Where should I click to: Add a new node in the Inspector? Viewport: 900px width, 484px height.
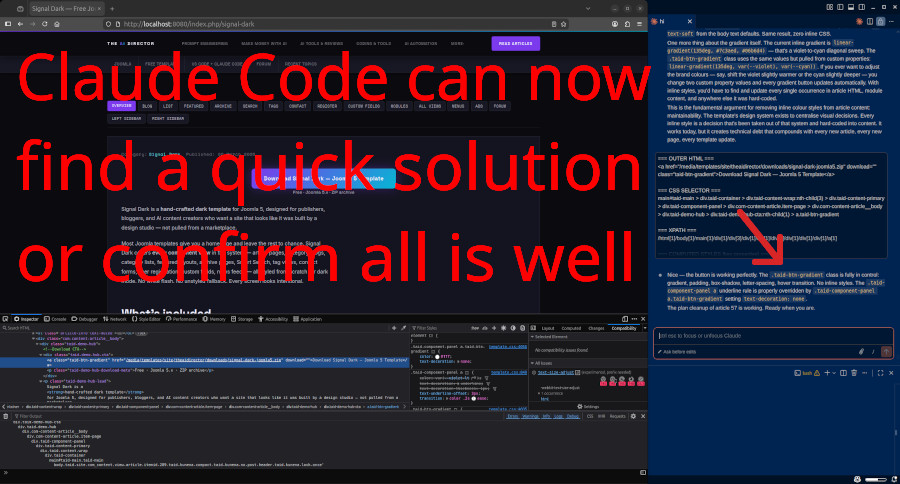[x=394, y=328]
